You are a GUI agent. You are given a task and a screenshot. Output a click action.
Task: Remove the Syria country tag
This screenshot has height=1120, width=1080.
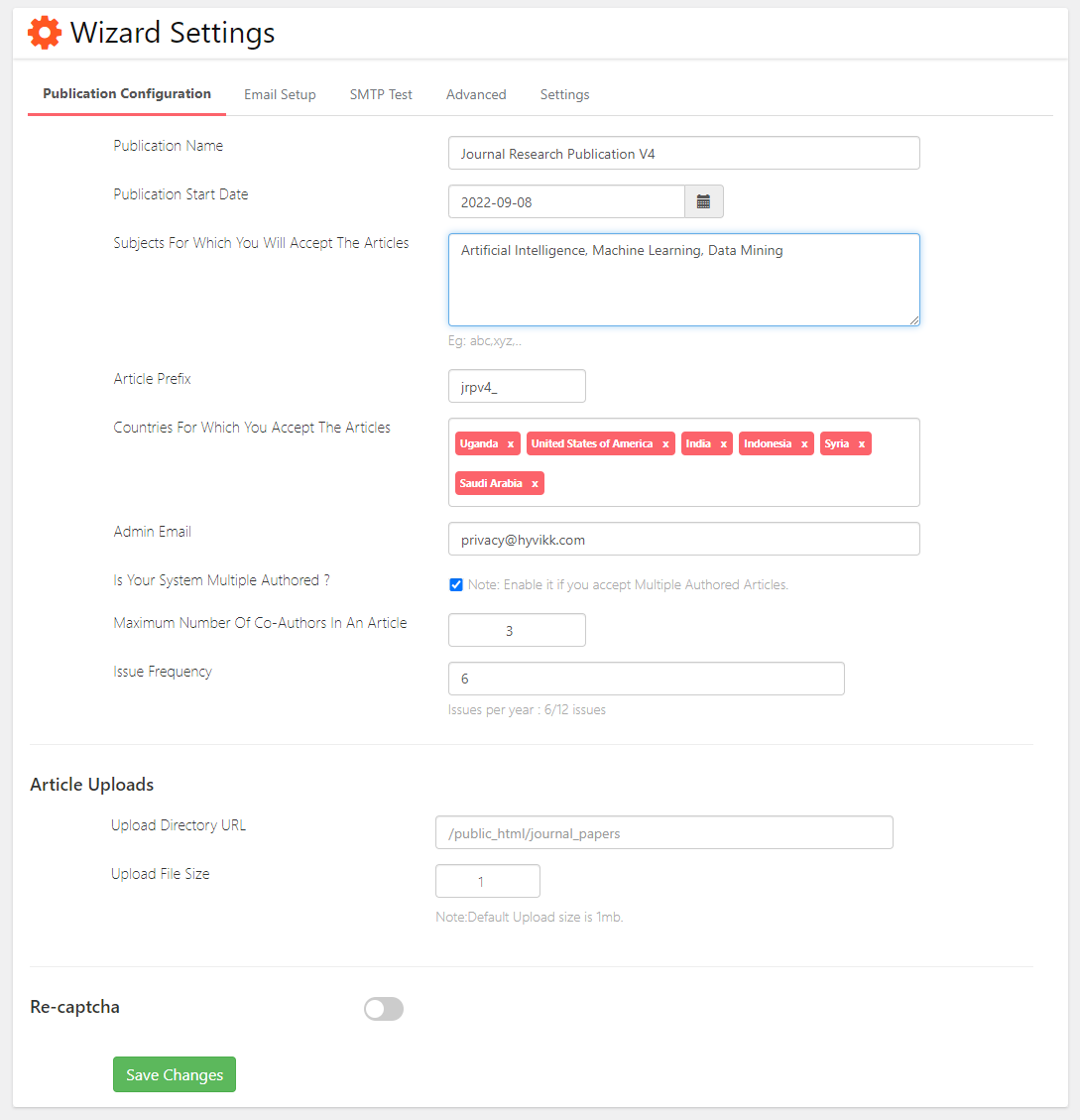(862, 444)
